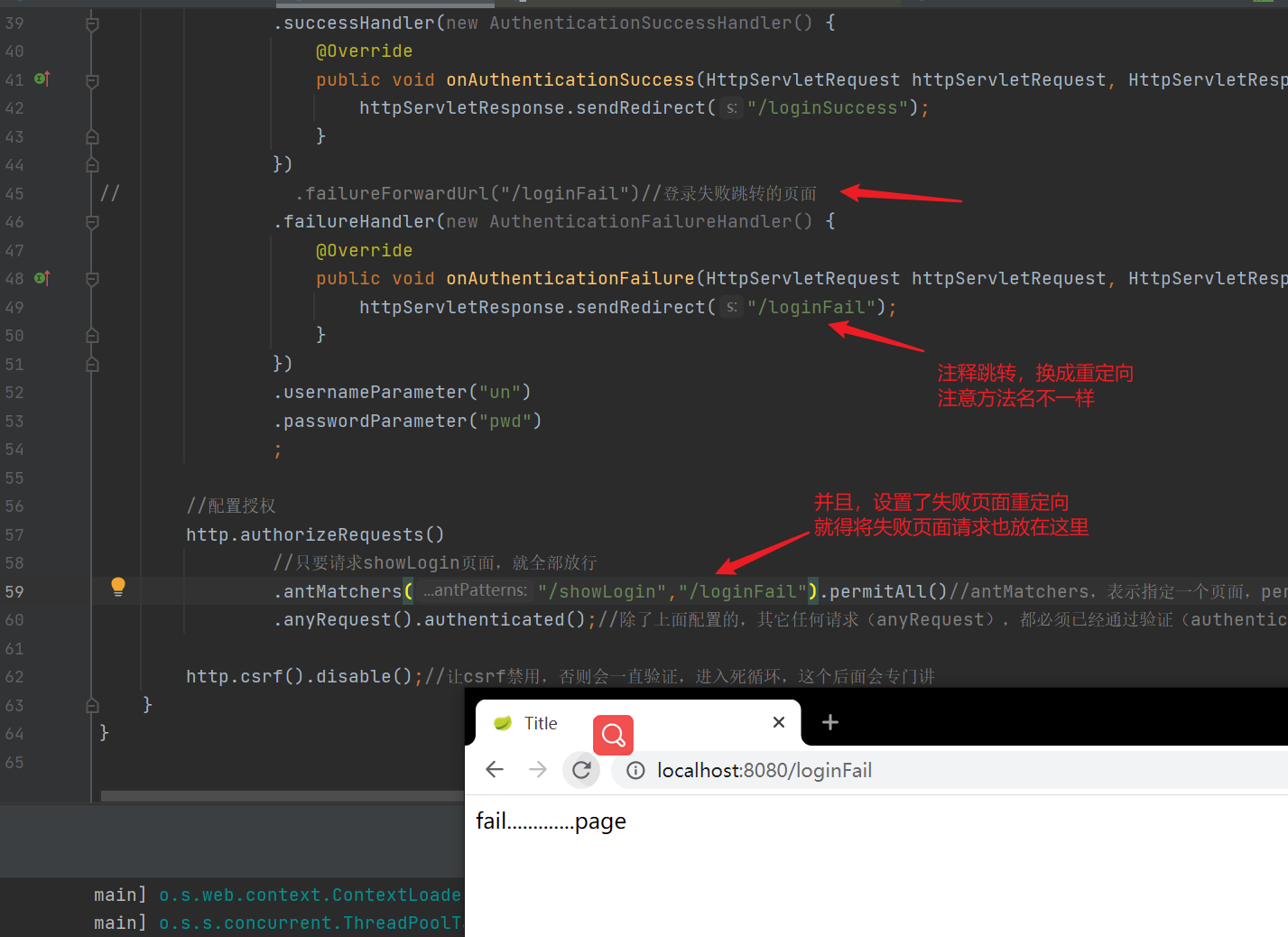Click the Spring leaf favicon on the tab
This screenshot has width=1288, height=937.
pyautogui.click(x=502, y=722)
